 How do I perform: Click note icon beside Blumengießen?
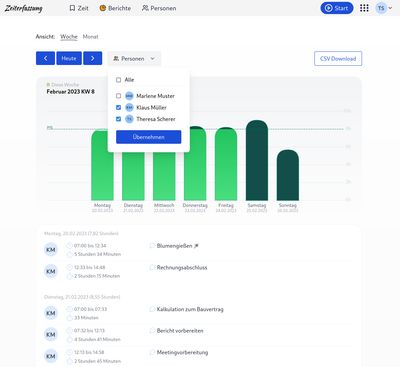[152, 246]
